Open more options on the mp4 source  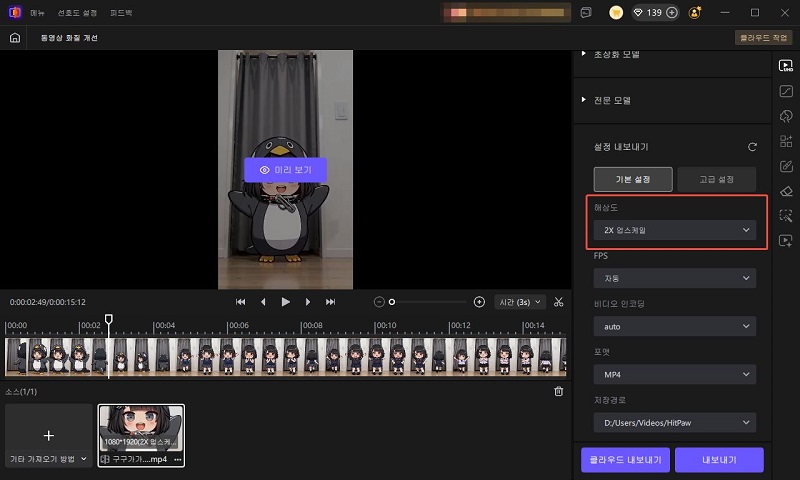coord(178,459)
